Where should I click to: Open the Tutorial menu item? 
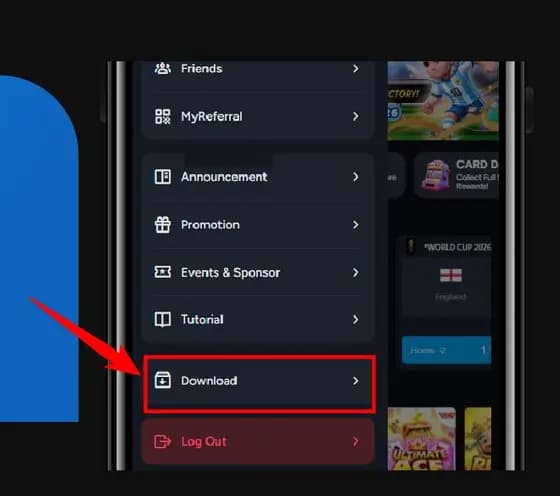(258, 319)
